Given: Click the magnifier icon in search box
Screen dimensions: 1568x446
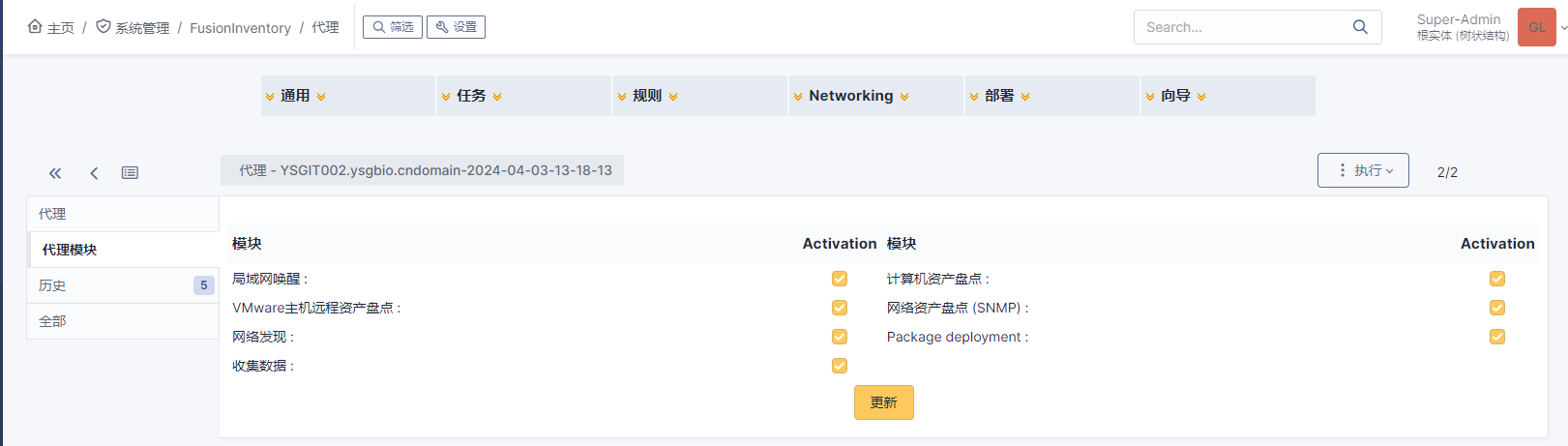Looking at the screenshot, I should [1360, 27].
